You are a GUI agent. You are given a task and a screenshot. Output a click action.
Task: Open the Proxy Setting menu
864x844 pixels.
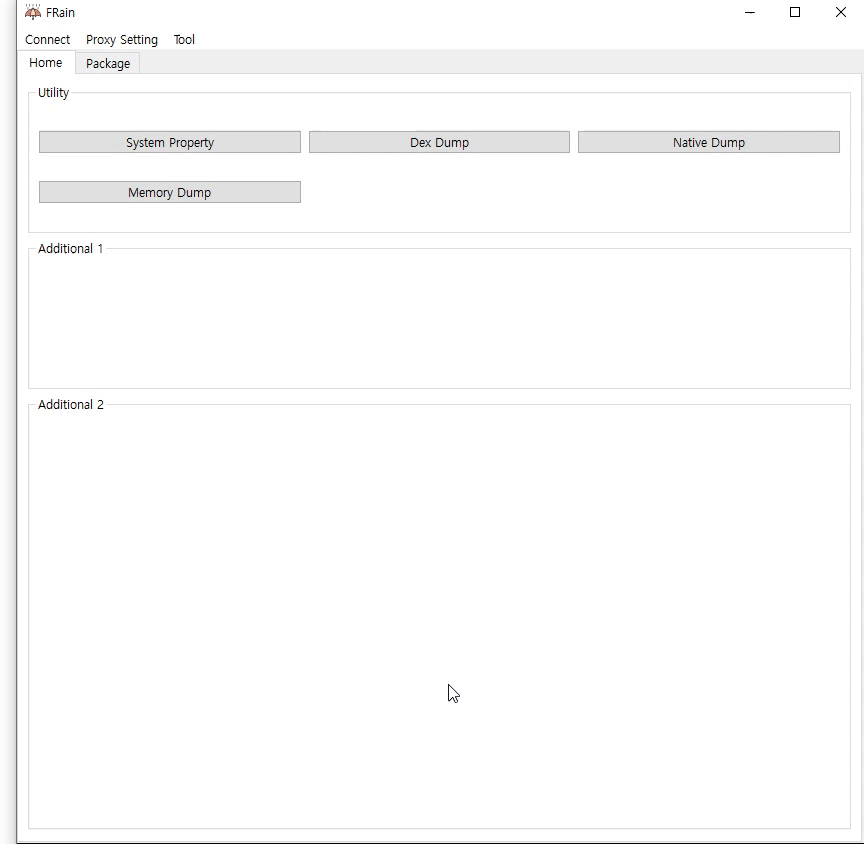pyautogui.click(x=121, y=40)
